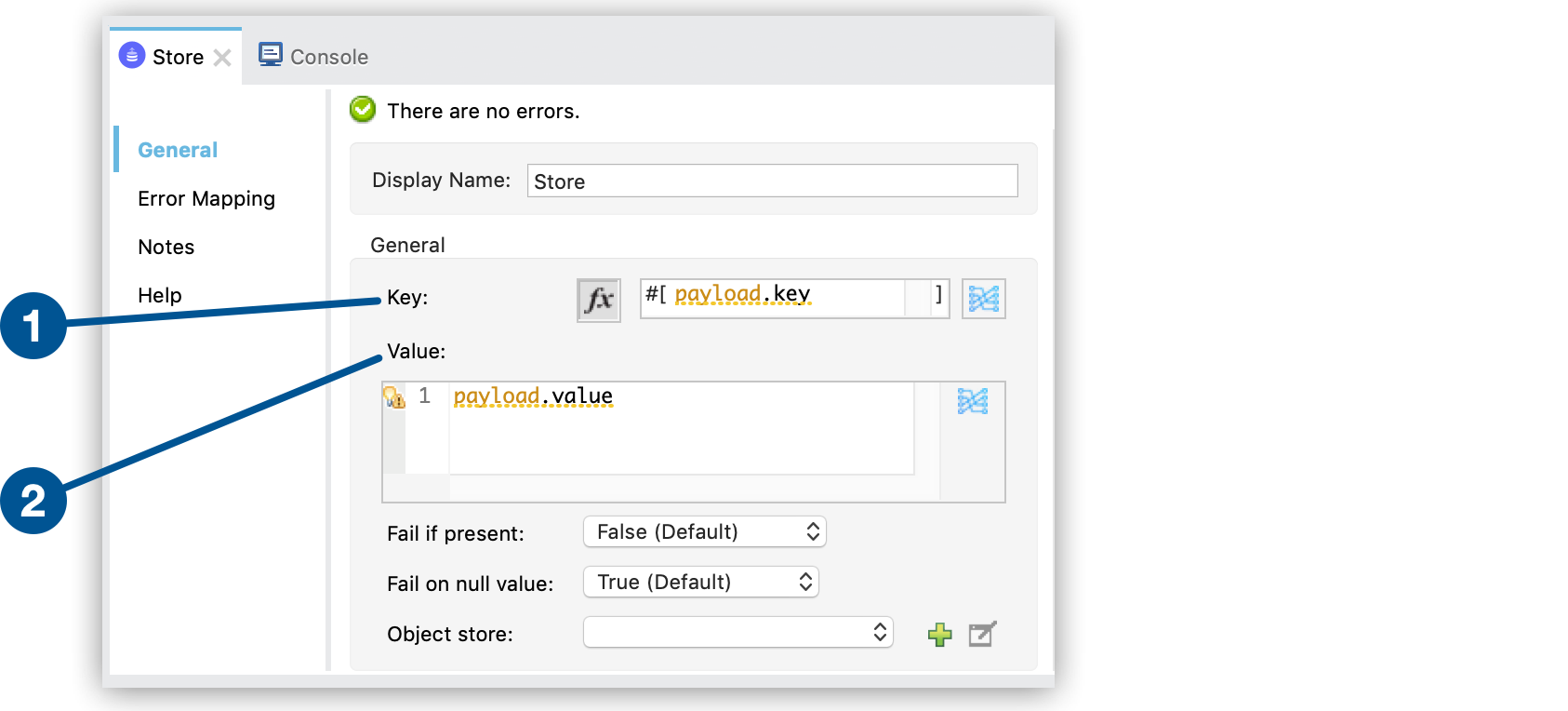
Task: Select the General section
Action: pyautogui.click(x=178, y=150)
